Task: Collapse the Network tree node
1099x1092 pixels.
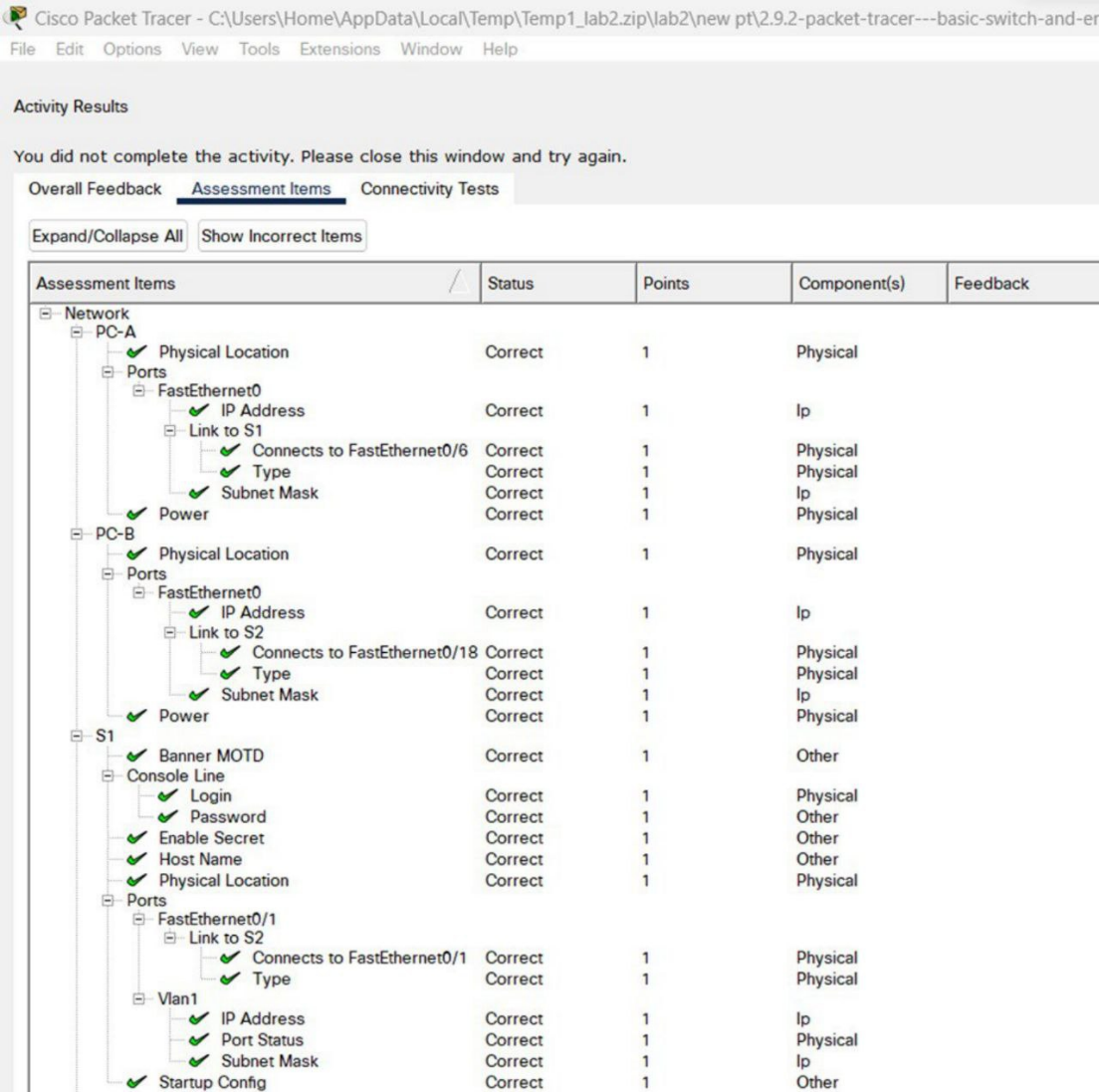Action: coord(46,314)
